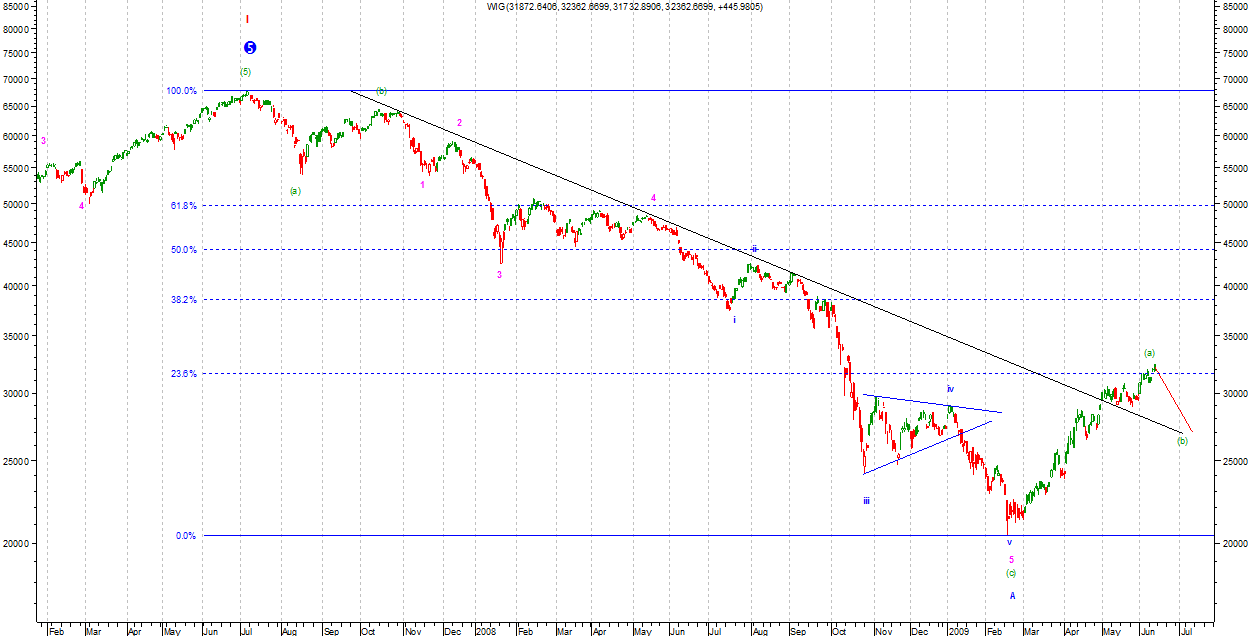
Task: Select the blue iv label above the triangle
Action: 950,388
